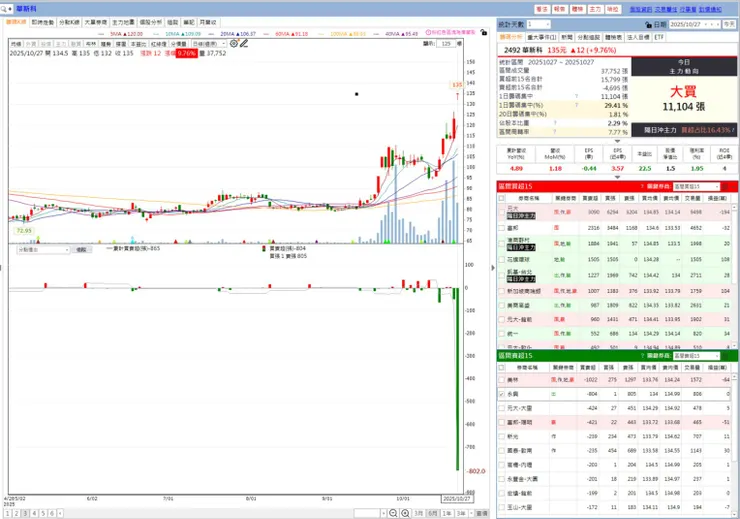Click the 今天 button
Viewport: 740px width, 519px height.
tap(730, 24)
